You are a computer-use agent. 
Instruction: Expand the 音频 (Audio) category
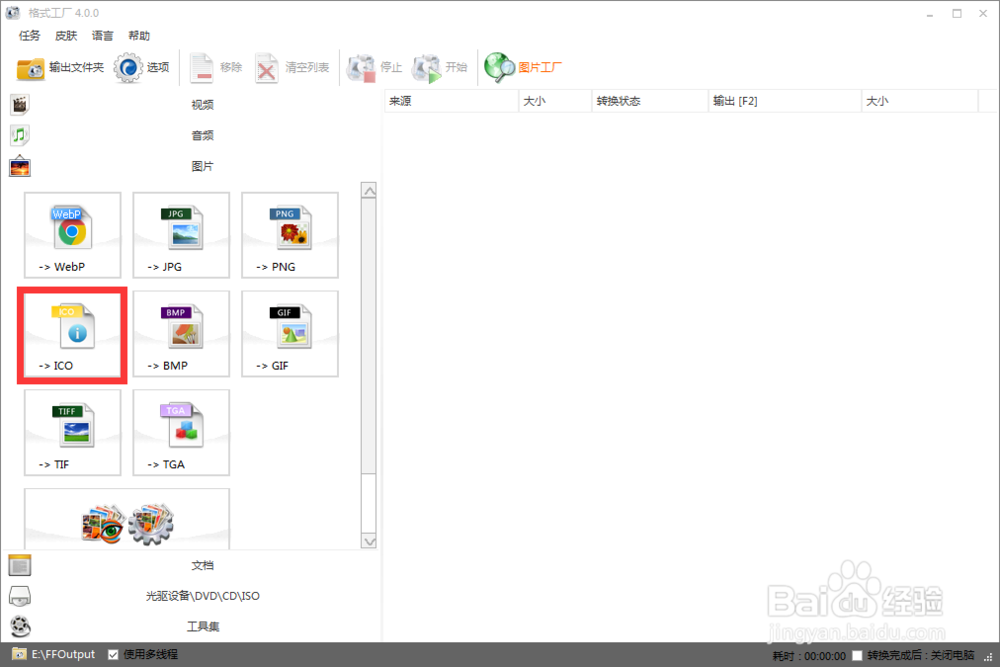[202, 134]
